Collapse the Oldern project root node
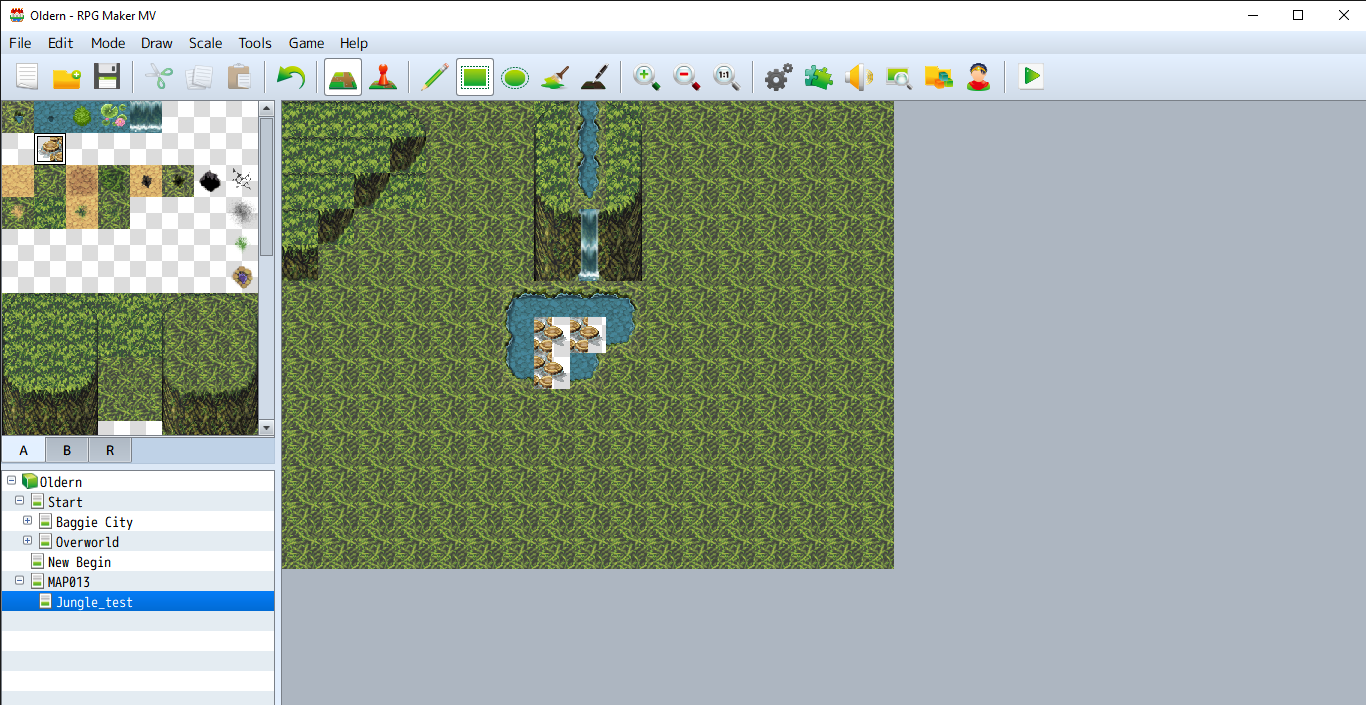1366x705 pixels. coord(11,481)
